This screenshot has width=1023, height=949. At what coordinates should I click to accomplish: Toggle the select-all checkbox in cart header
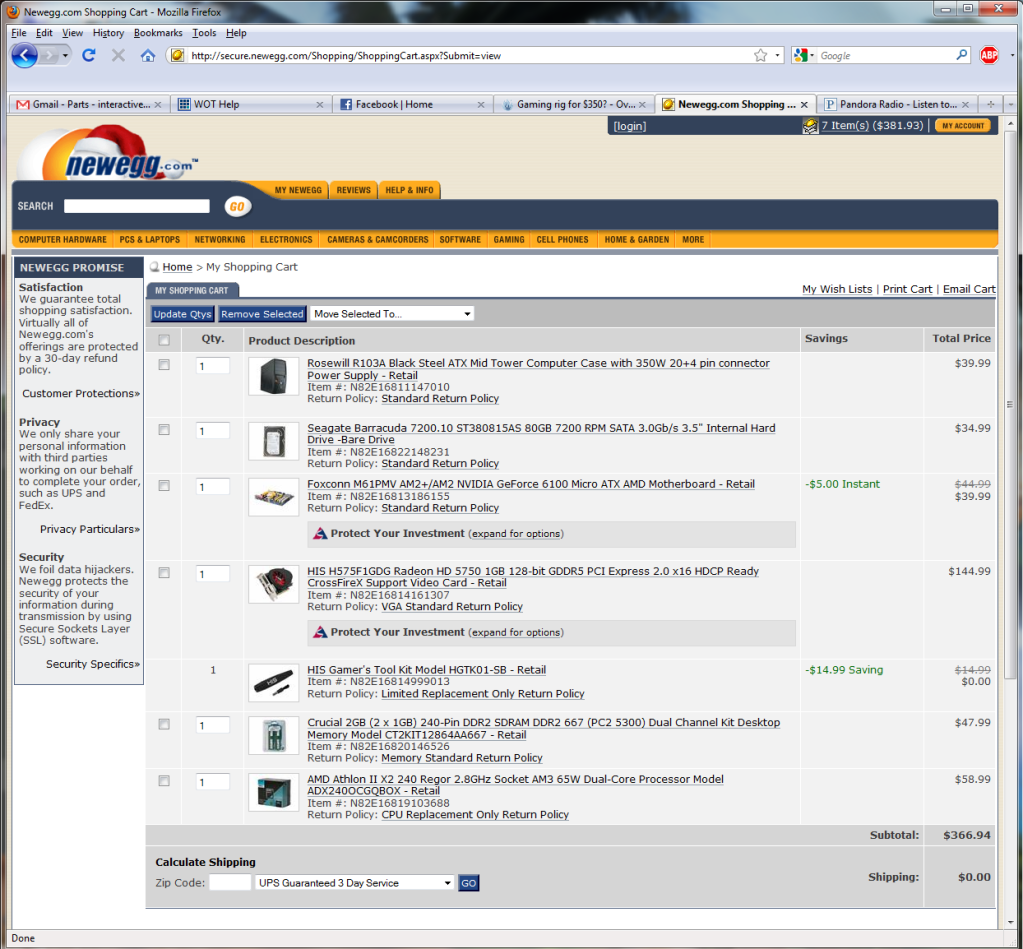click(x=164, y=340)
